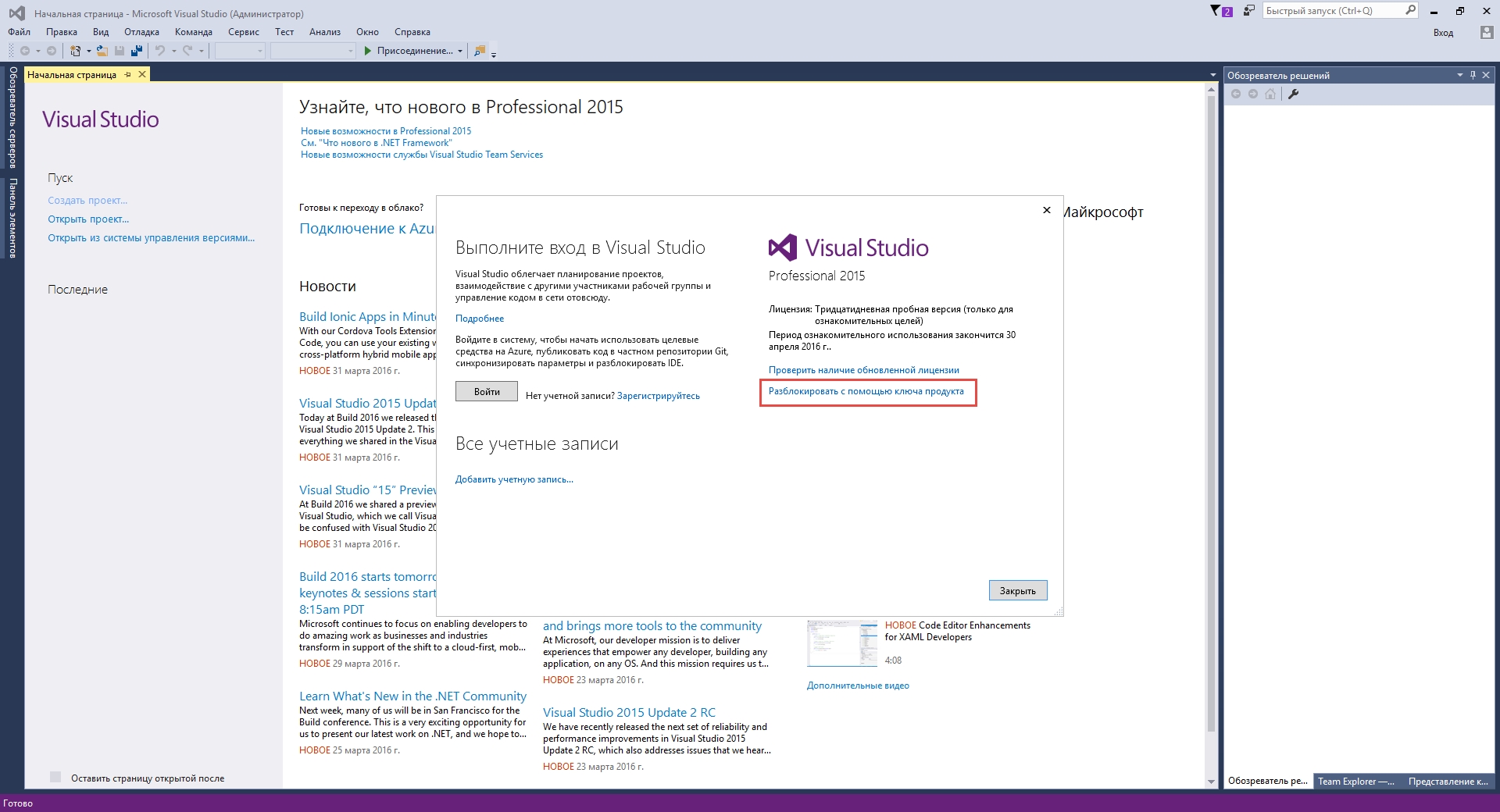Click 'Проверить наличие обновленной лицензии' link
The height and width of the screenshot is (812, 1500).
864,370
